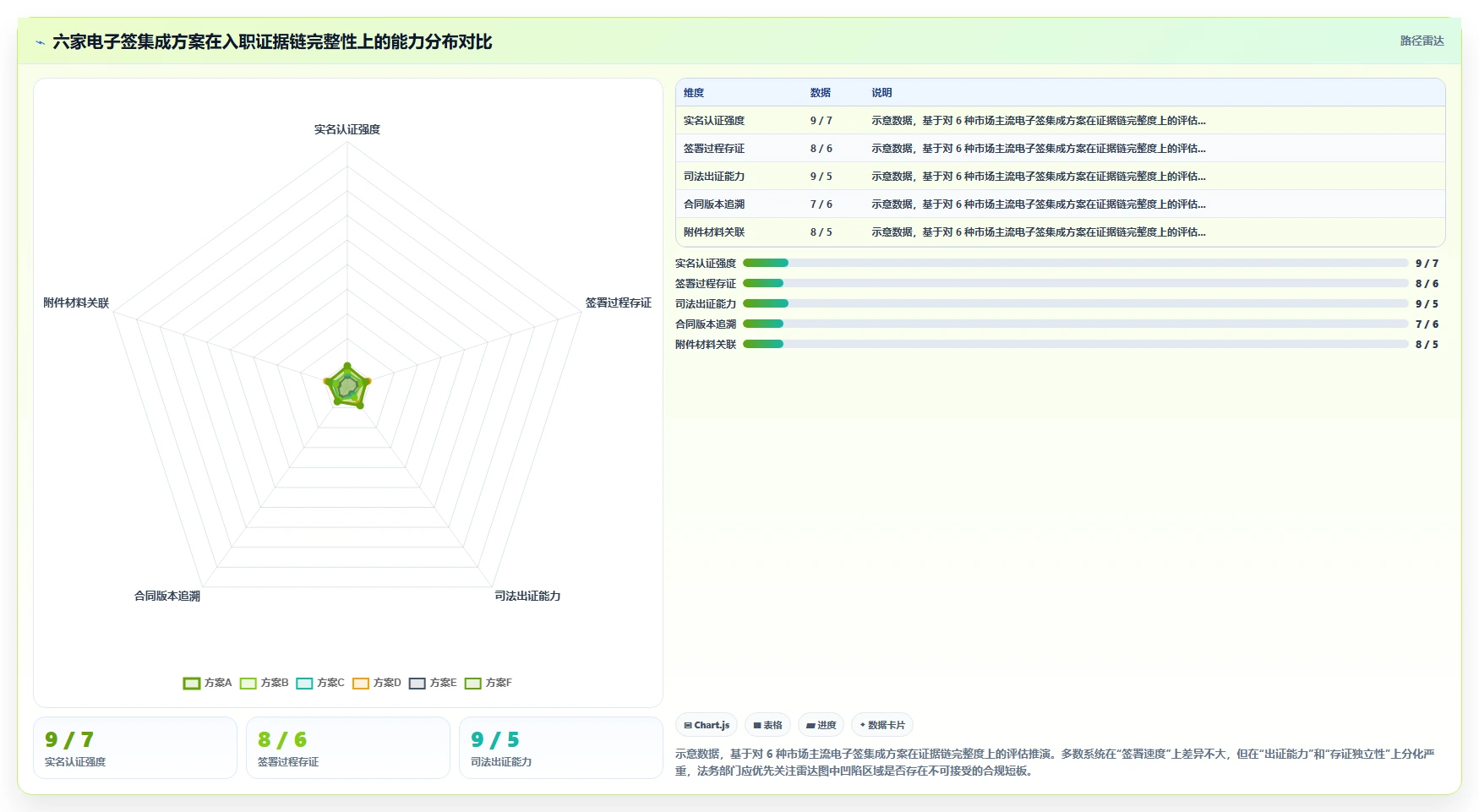Click the 路径雷达 label in header
Screen dimensions: 1479x812
coord(1422,41)
